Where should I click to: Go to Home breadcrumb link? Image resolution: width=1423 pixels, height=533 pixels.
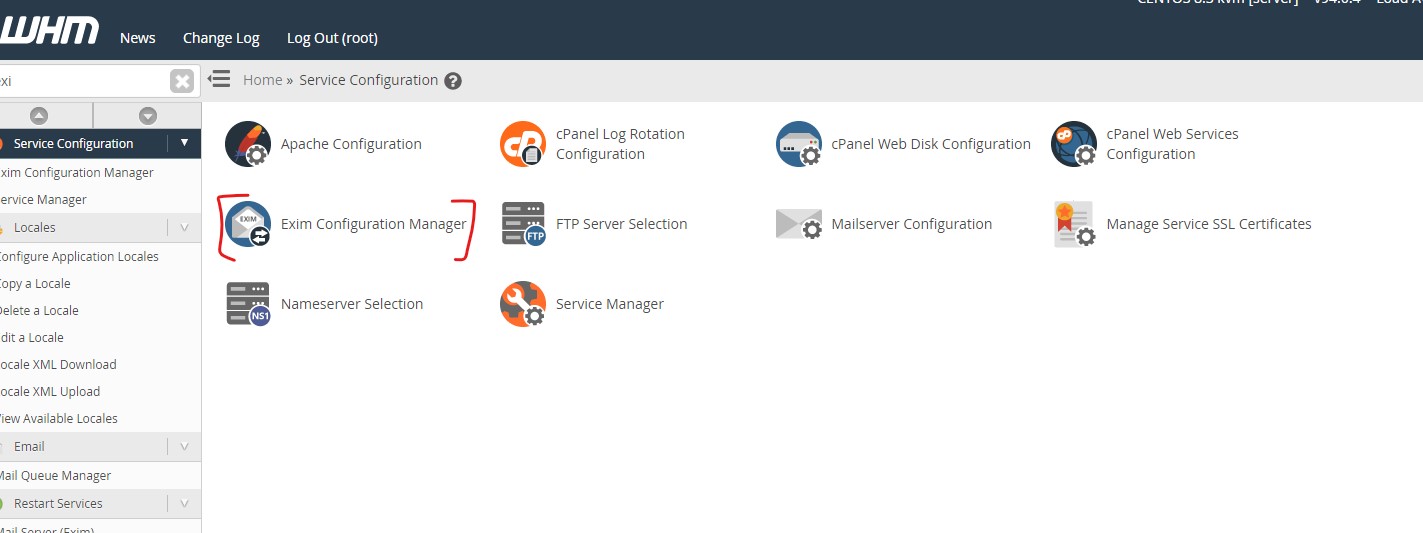coord(262,80)
